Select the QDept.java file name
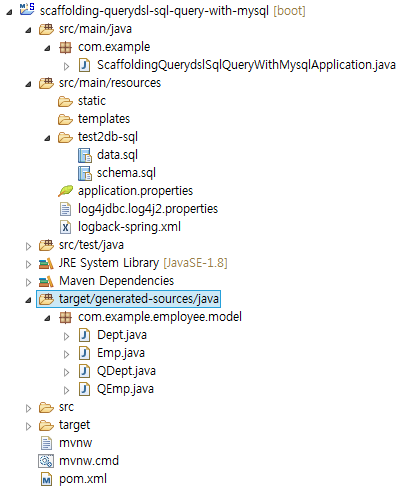The image size is (405, 488). 126,371
